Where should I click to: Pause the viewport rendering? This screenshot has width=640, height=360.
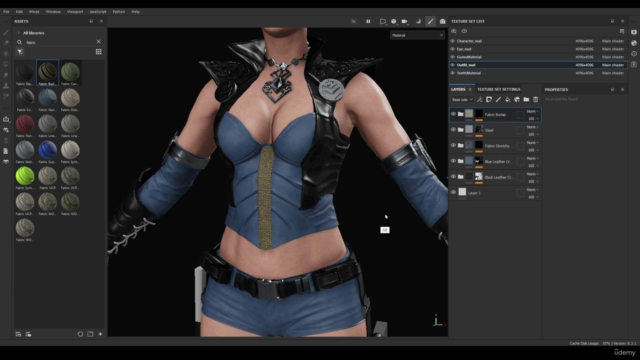tap(368, 21)
